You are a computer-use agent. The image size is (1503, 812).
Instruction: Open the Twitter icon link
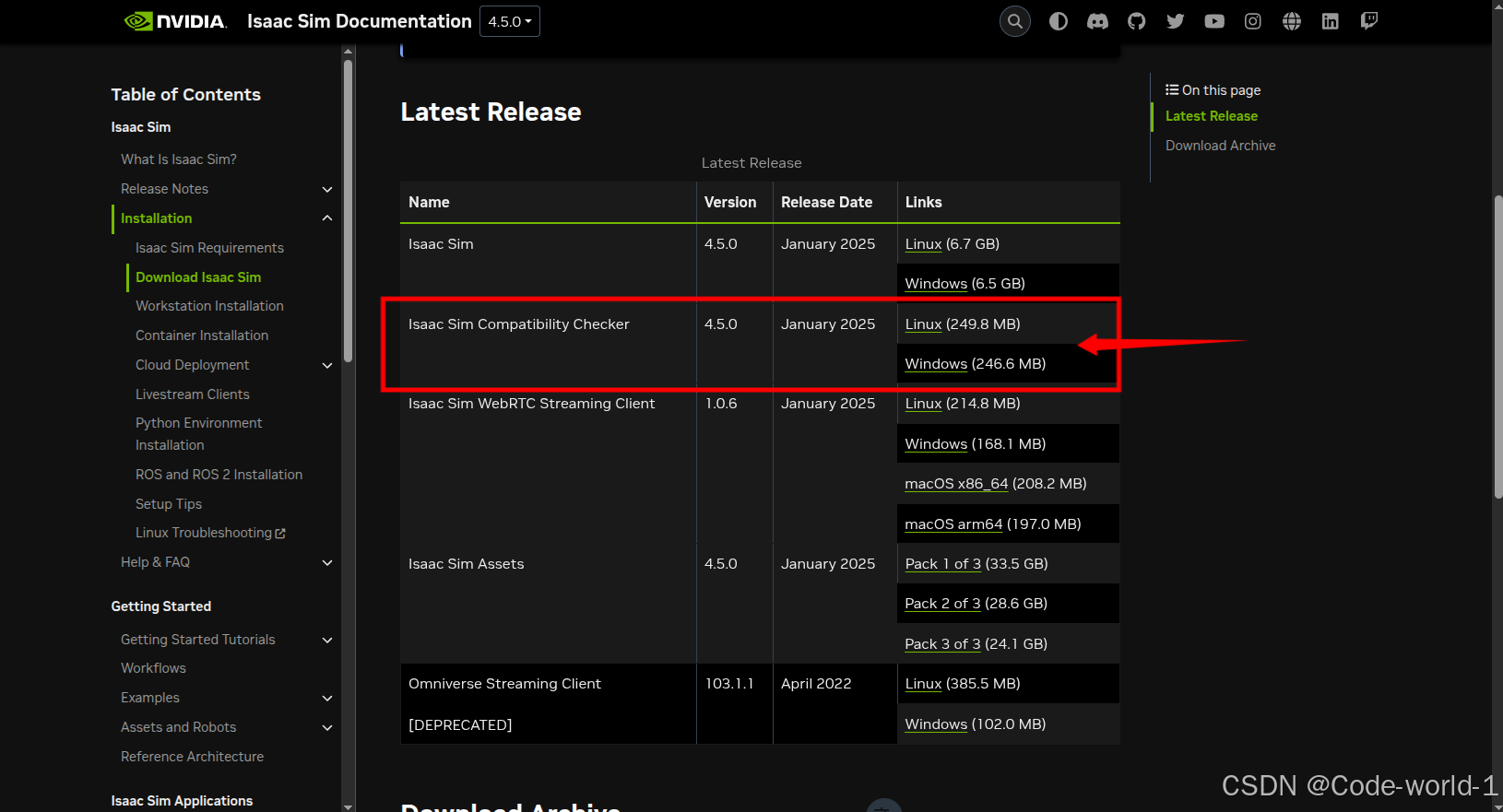pyautogui.click(x=1176, y=21)
